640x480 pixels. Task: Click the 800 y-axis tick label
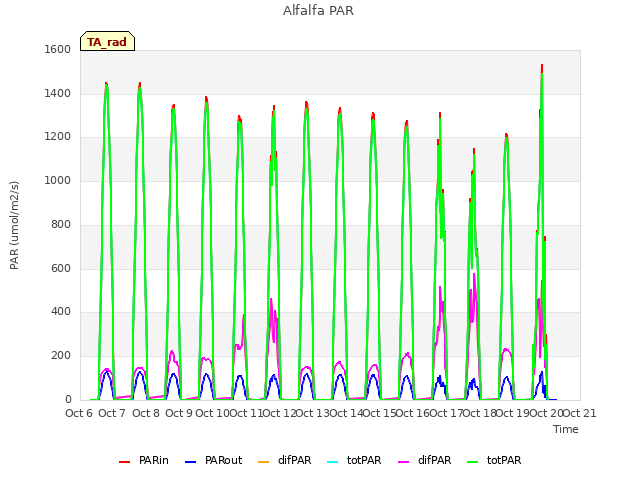tap(61, 224)
